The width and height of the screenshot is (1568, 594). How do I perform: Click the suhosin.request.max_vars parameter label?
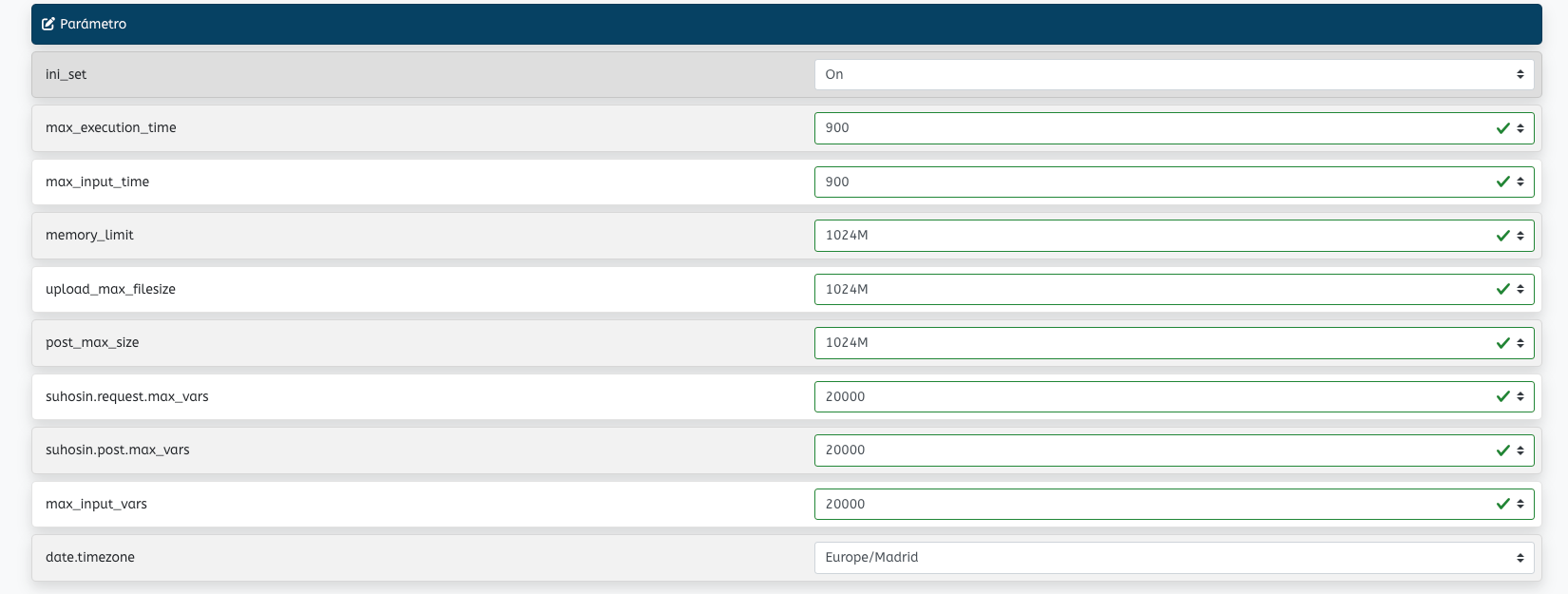[127, 396]
